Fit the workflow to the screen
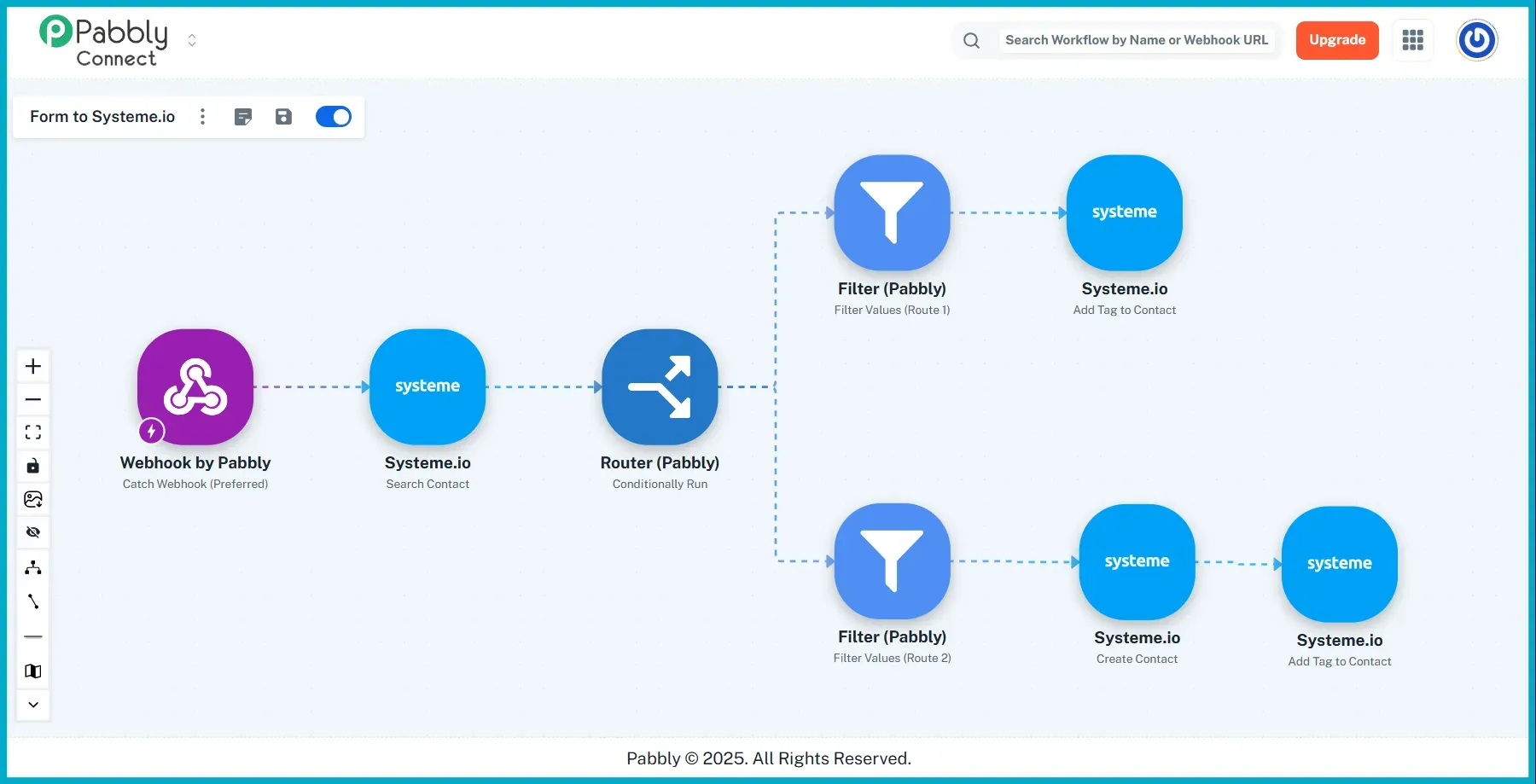 coord(33,432)
